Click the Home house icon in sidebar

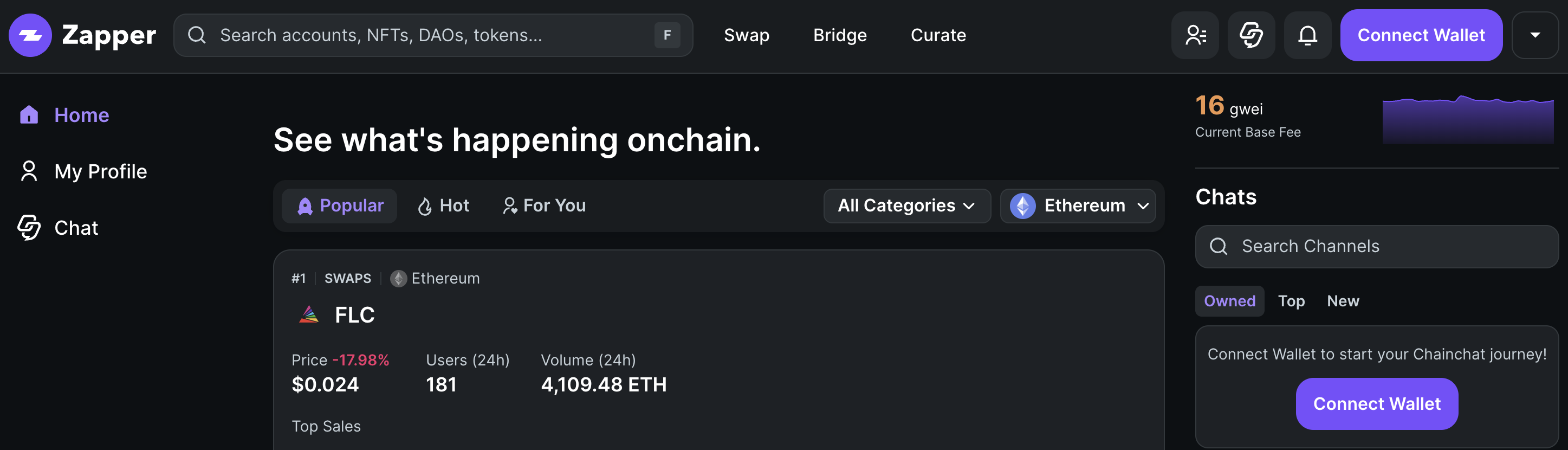click(29, 114)
